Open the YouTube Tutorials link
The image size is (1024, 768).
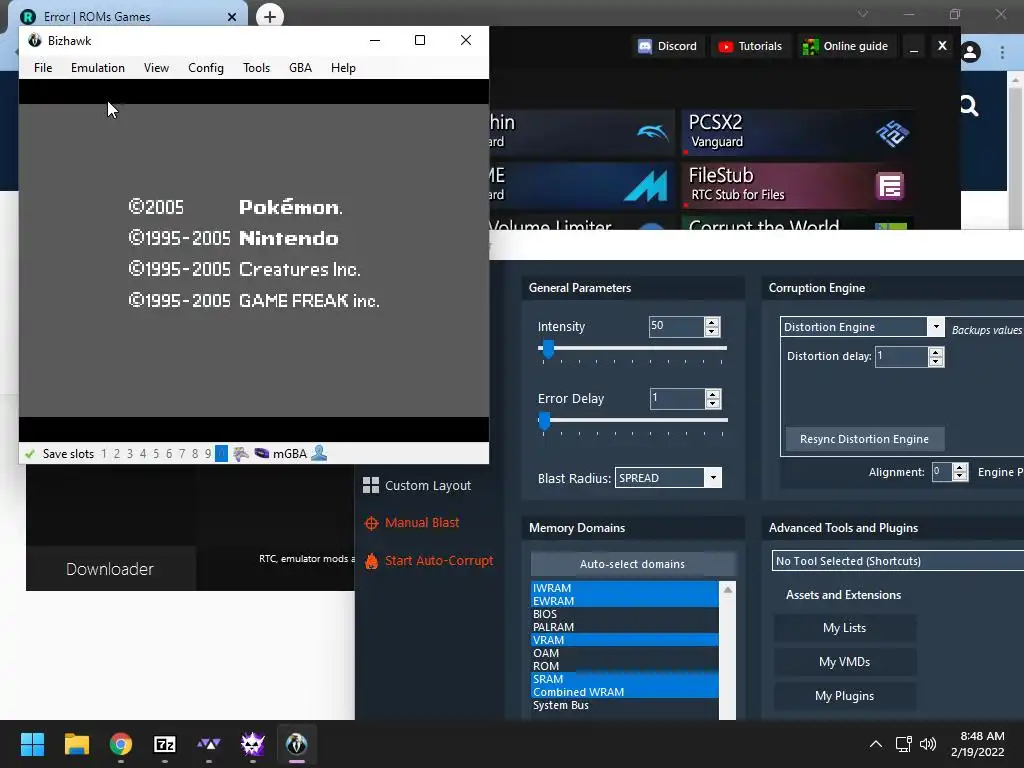[x=750, y=46]
